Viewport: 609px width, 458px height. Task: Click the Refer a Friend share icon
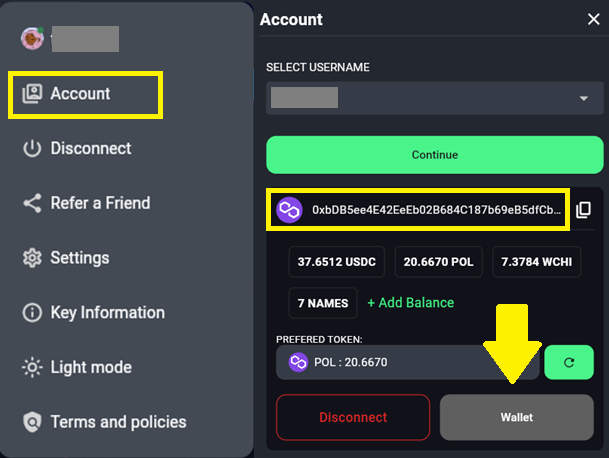point(32,203)
